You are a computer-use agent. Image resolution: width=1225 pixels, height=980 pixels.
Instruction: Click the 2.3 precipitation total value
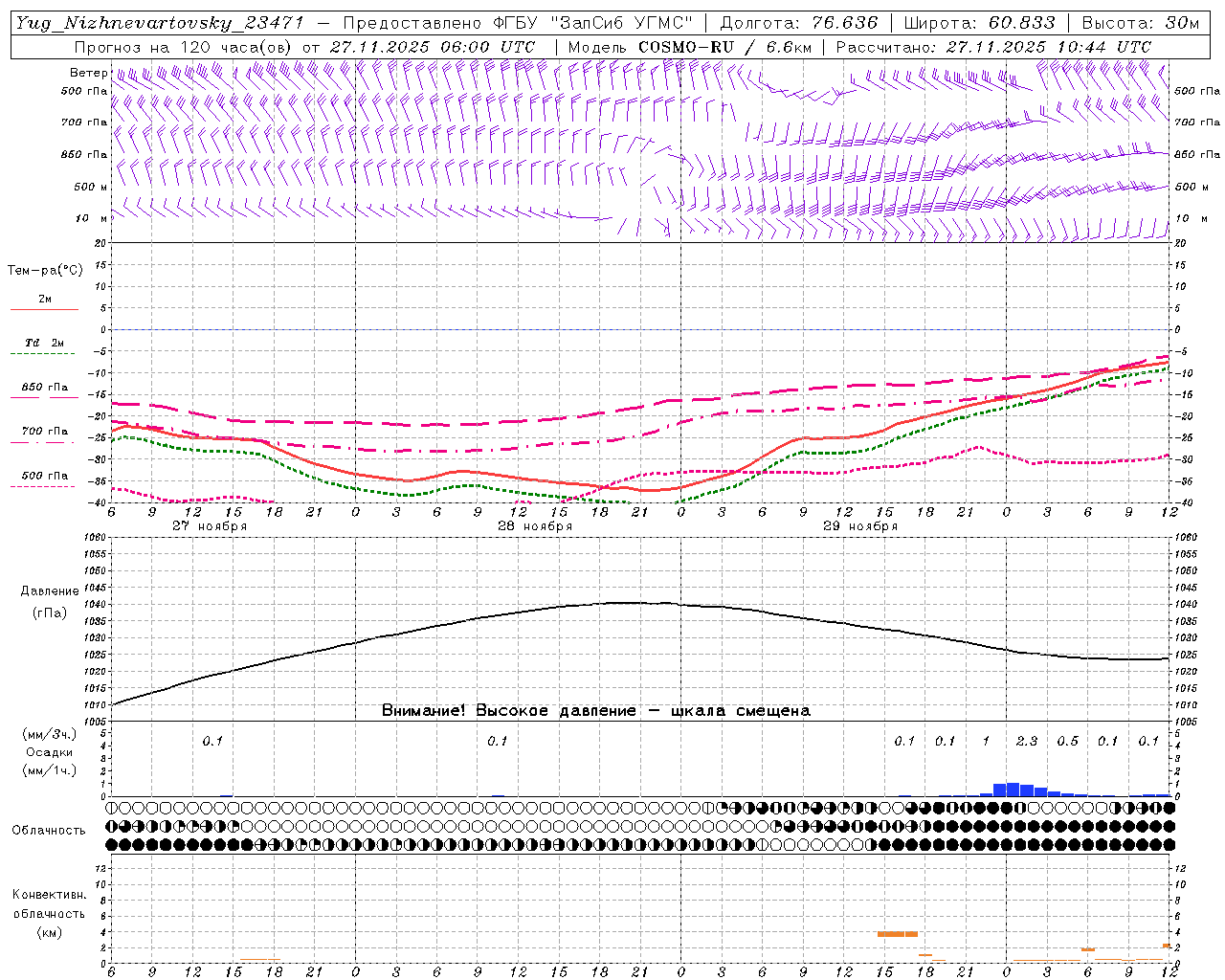pyautogui.click(x=1027, y=741)
